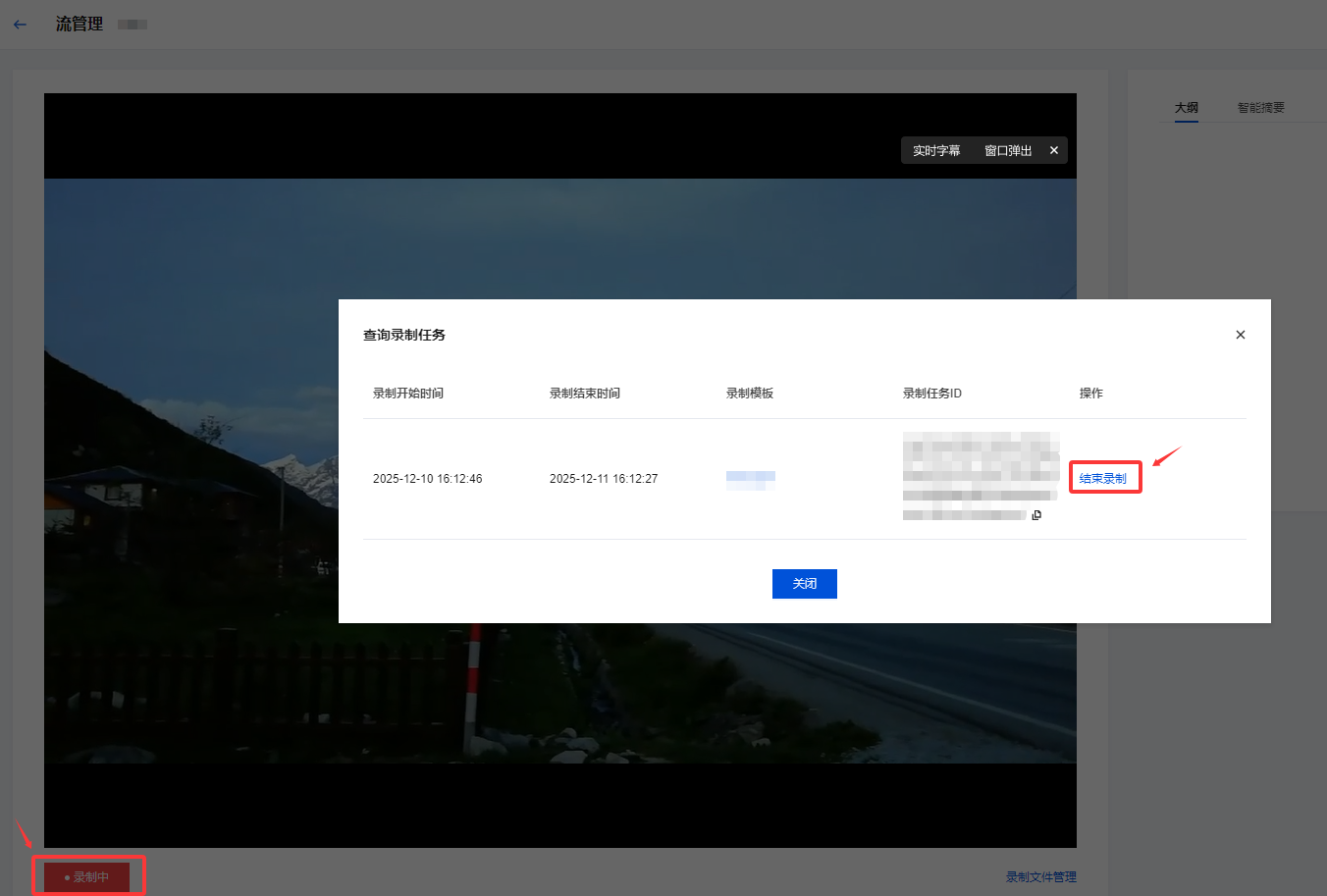Dismiss the video overlay toolbar with its X
Screen dimensions: 1327x896
[1053, 150]
